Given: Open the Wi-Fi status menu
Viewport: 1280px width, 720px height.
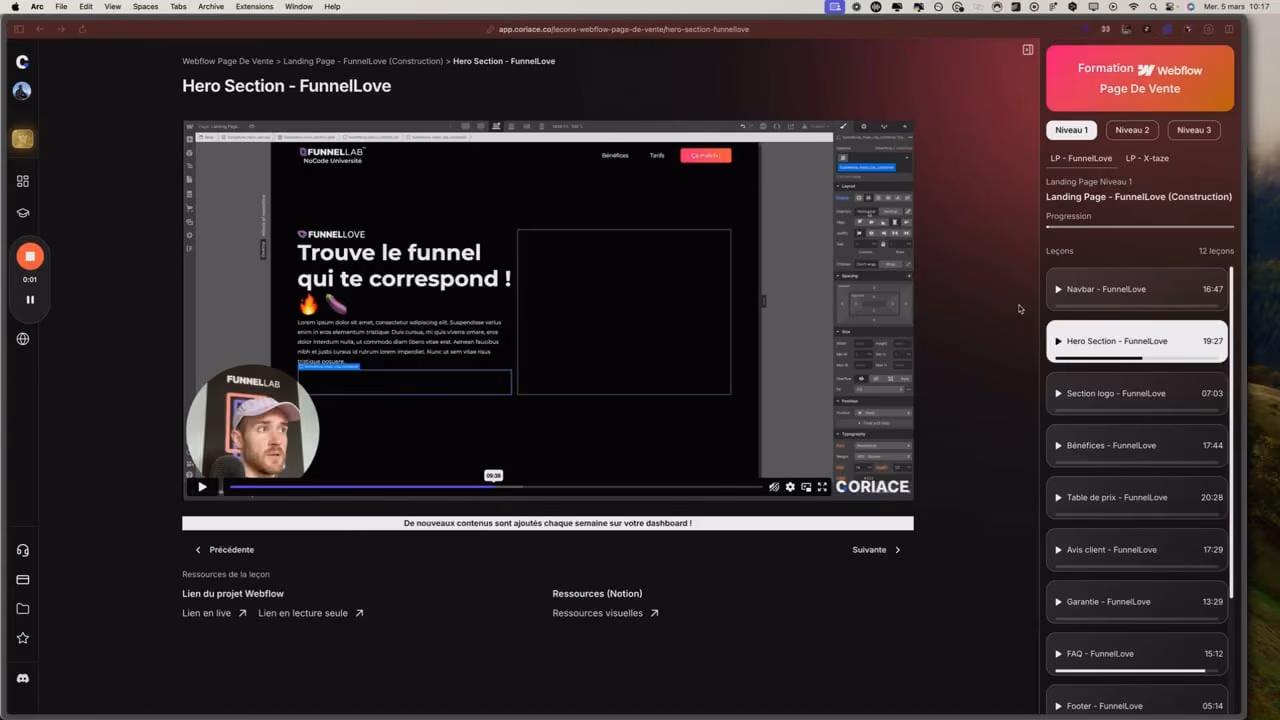Looking at the screenshot, I should coord(1133,7).
